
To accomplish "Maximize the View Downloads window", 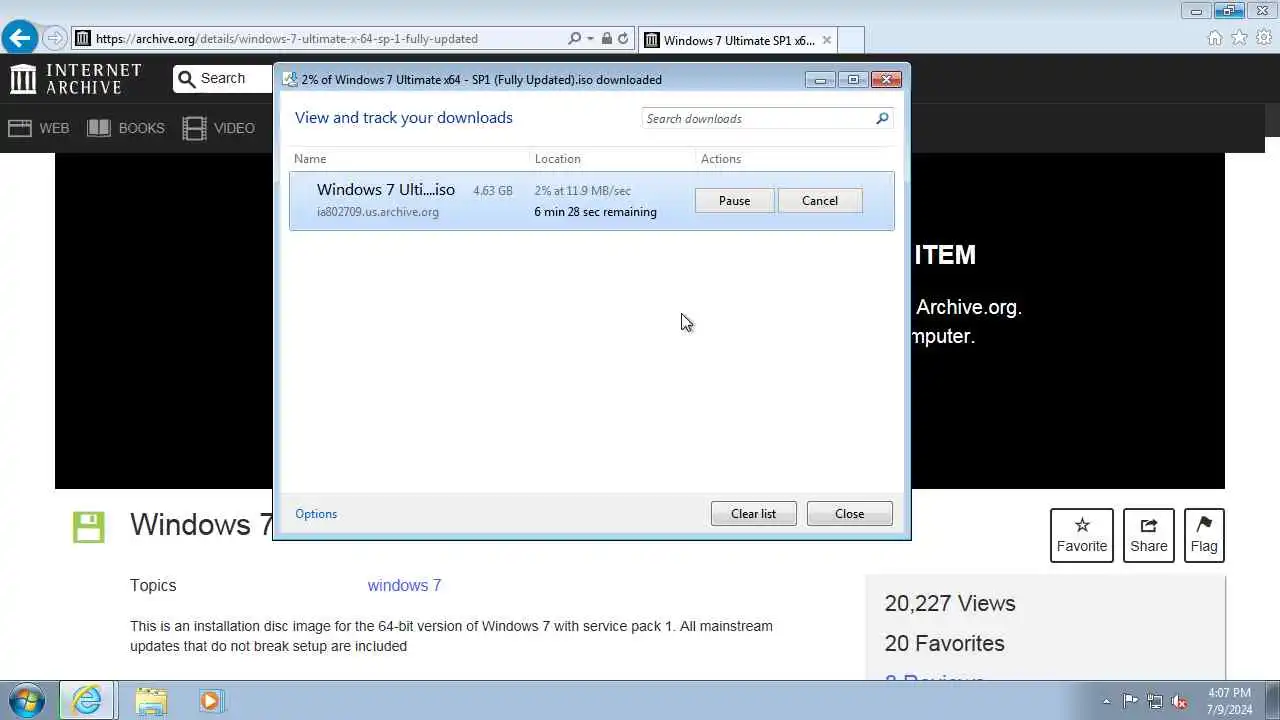I will [x=853, y=80].
